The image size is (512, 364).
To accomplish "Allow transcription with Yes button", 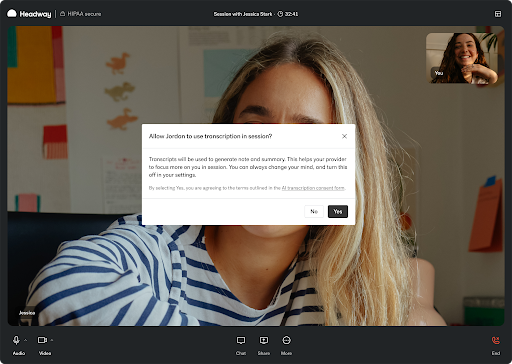I will pyautogui.click(x=338, y=211).
